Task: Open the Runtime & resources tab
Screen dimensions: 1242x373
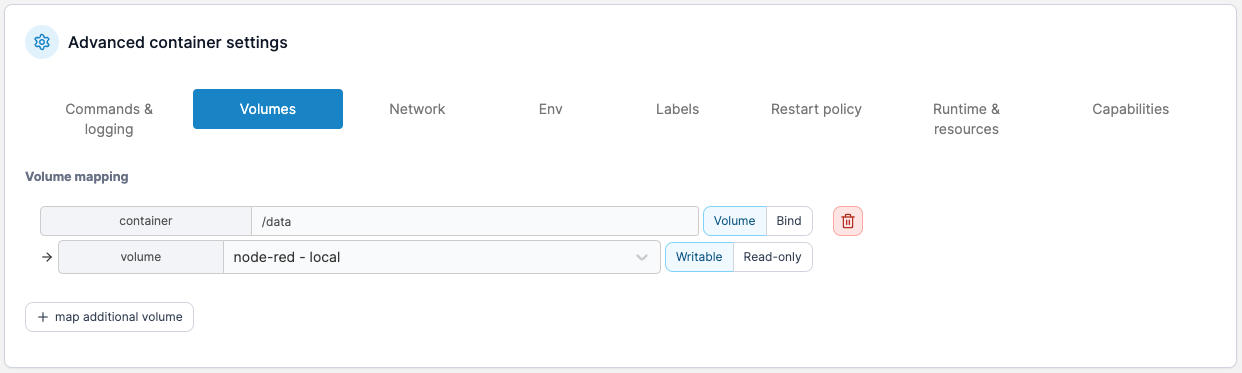Action: 966,119
